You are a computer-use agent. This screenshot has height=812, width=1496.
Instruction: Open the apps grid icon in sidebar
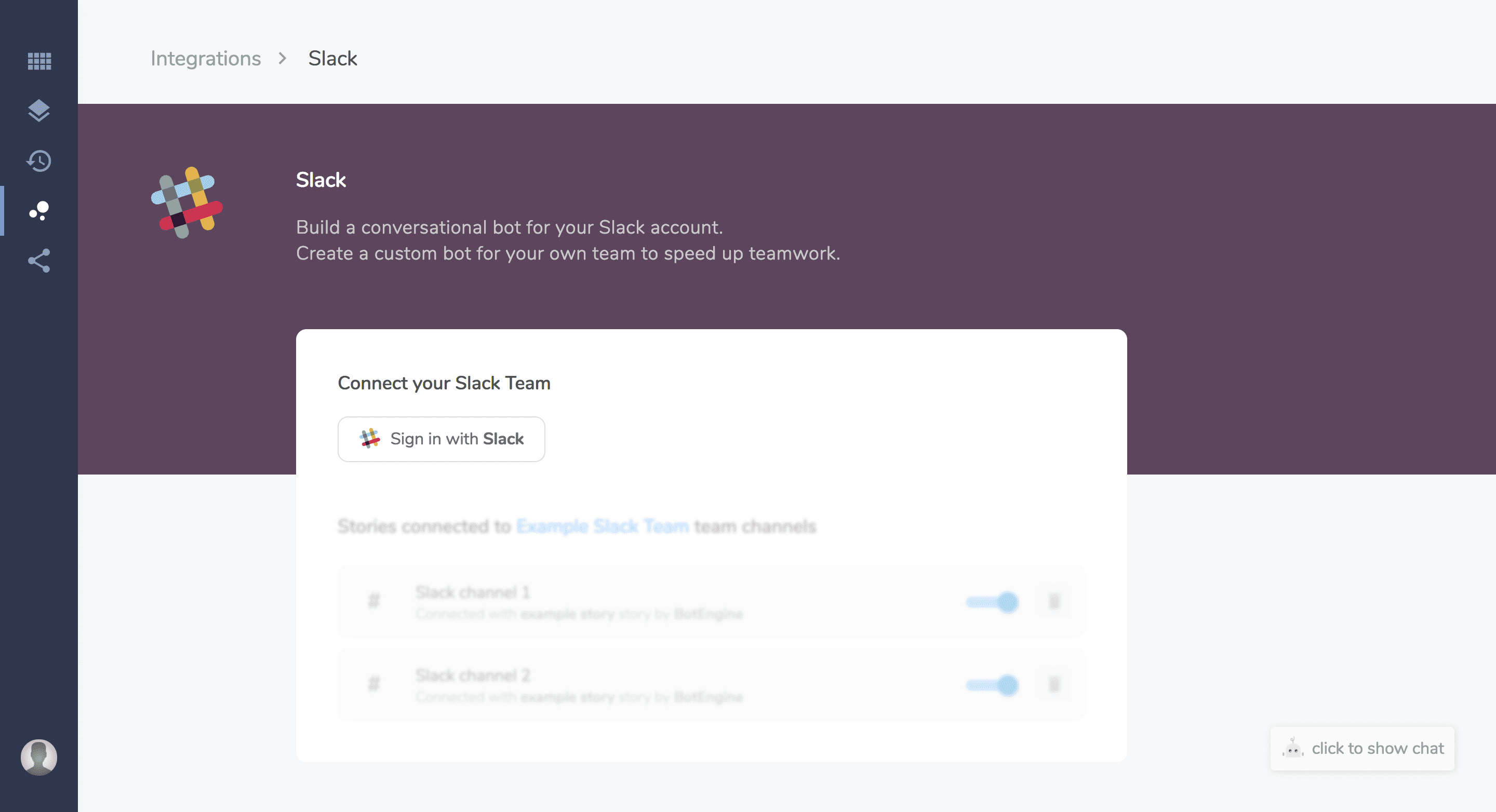39,61
